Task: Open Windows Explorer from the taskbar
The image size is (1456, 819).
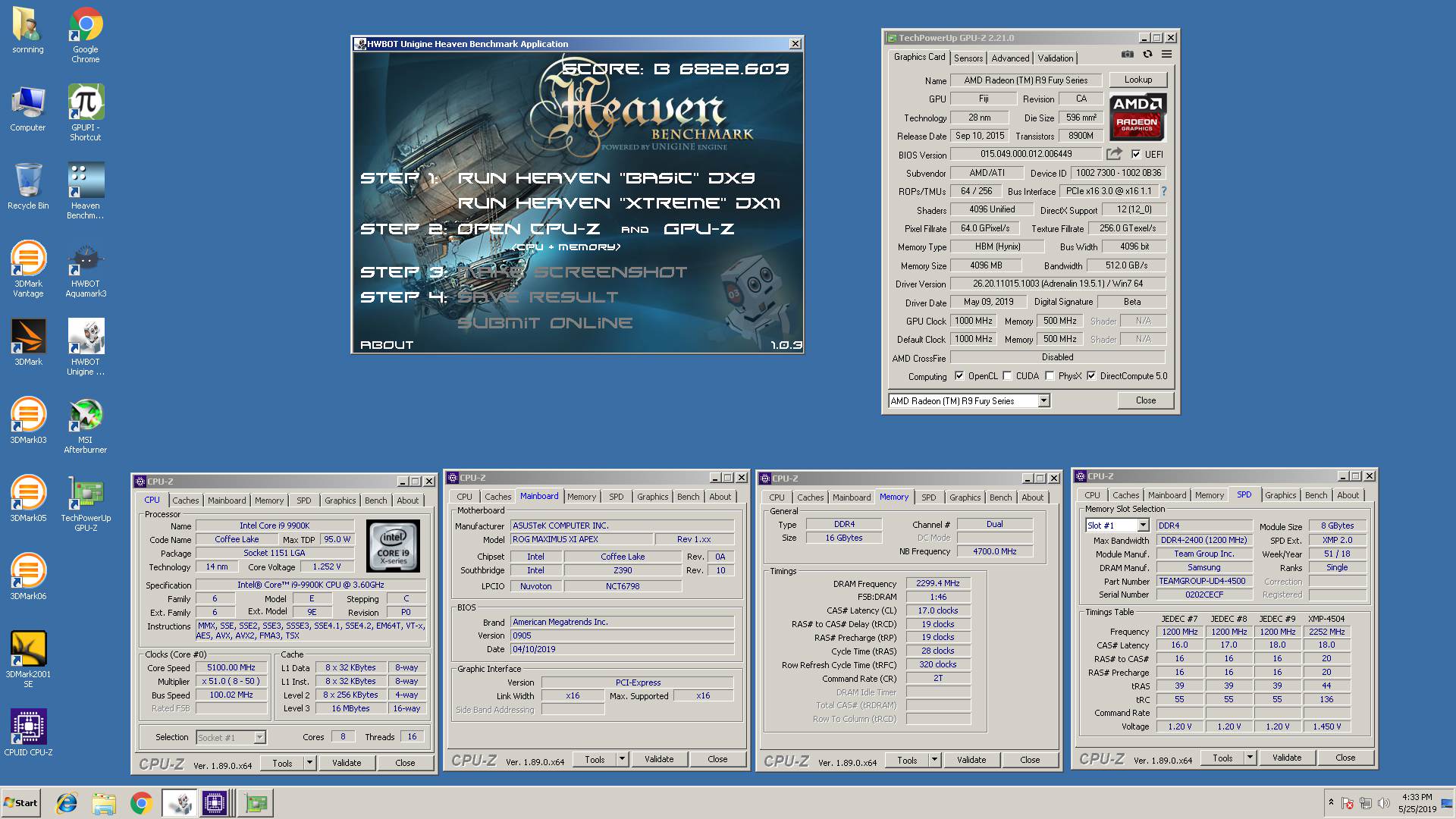Action: 104,803
